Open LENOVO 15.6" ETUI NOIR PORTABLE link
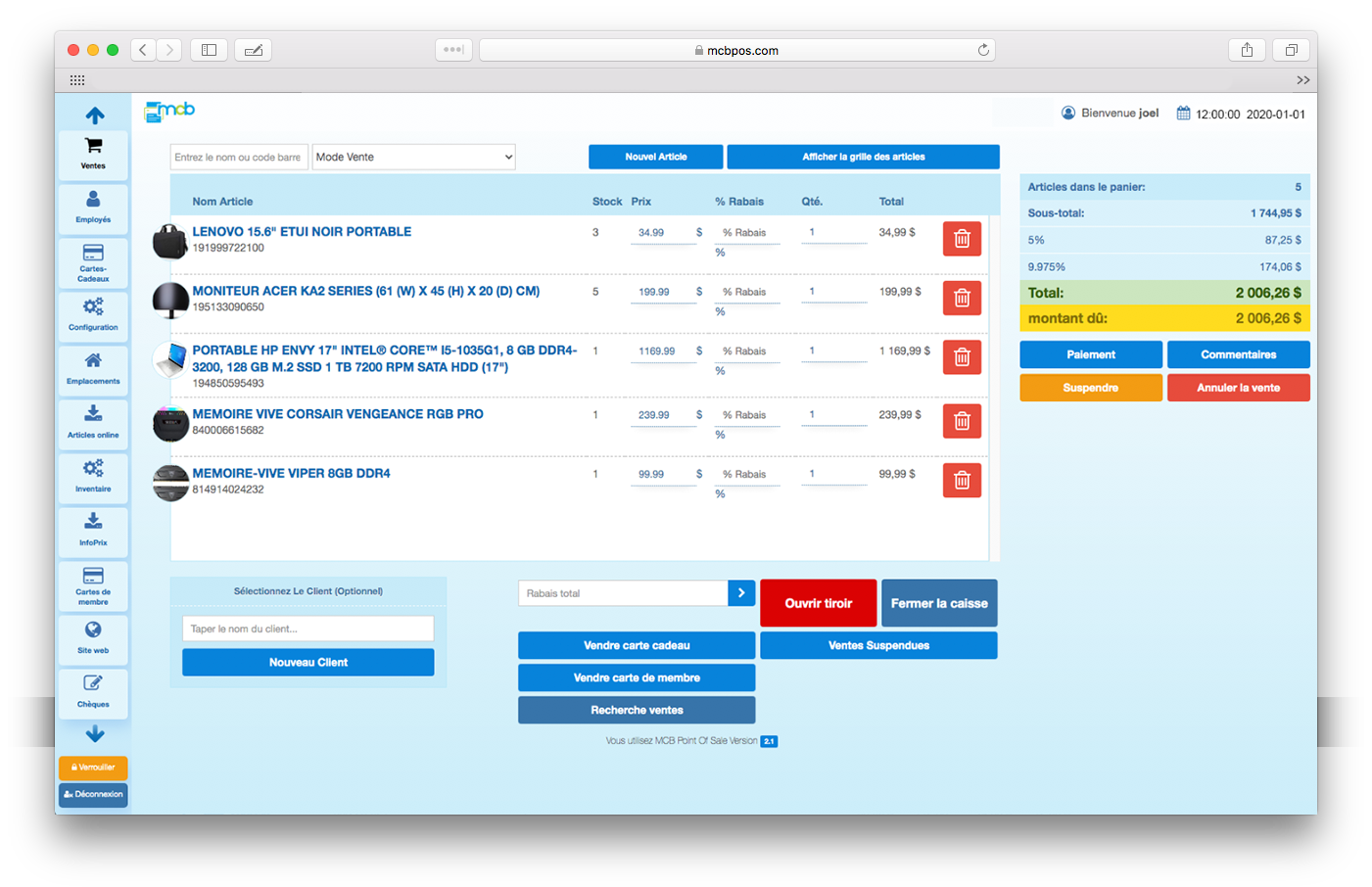This screenshot has height=887, width=1372. coord(302,232)
